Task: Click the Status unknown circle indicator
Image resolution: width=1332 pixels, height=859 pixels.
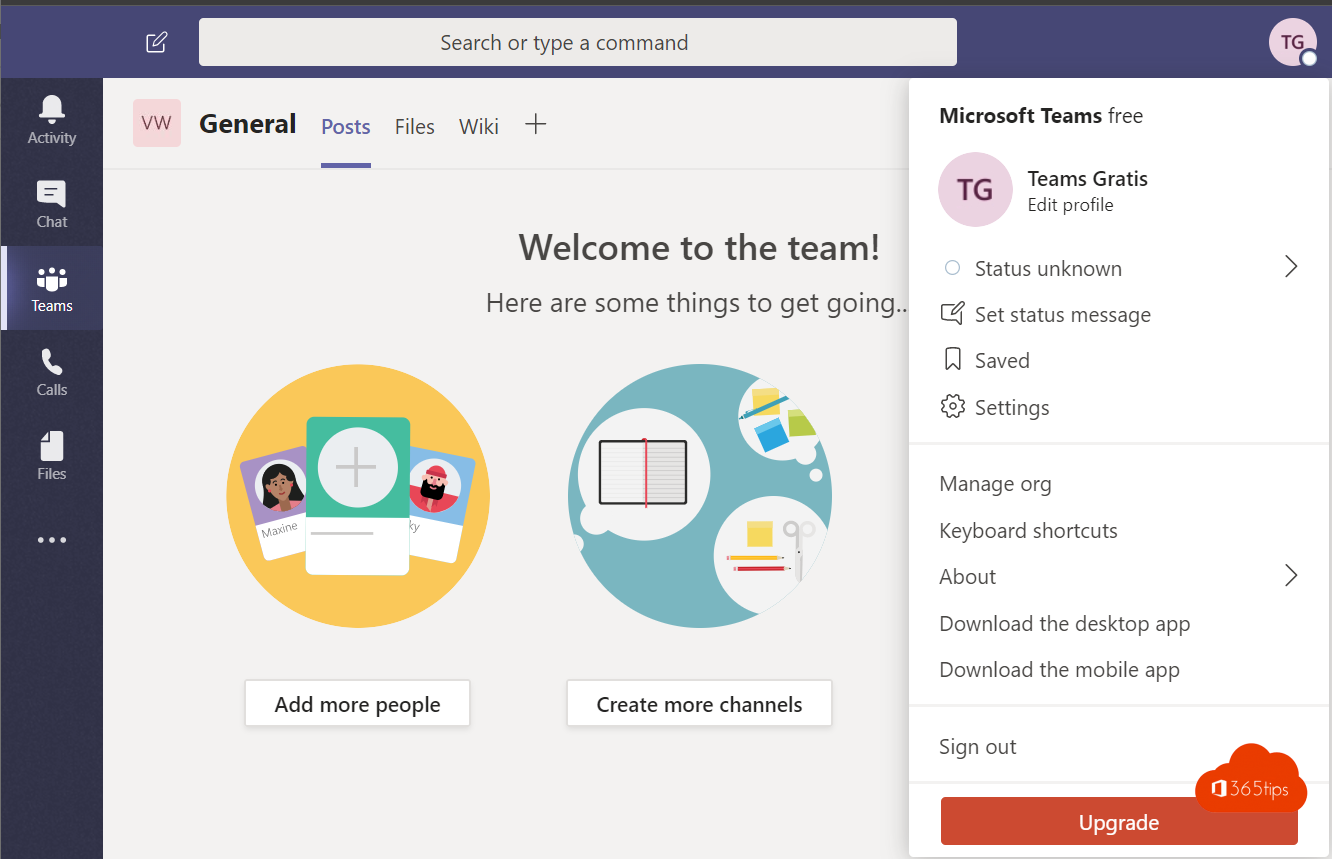Action: pos(953,268)
